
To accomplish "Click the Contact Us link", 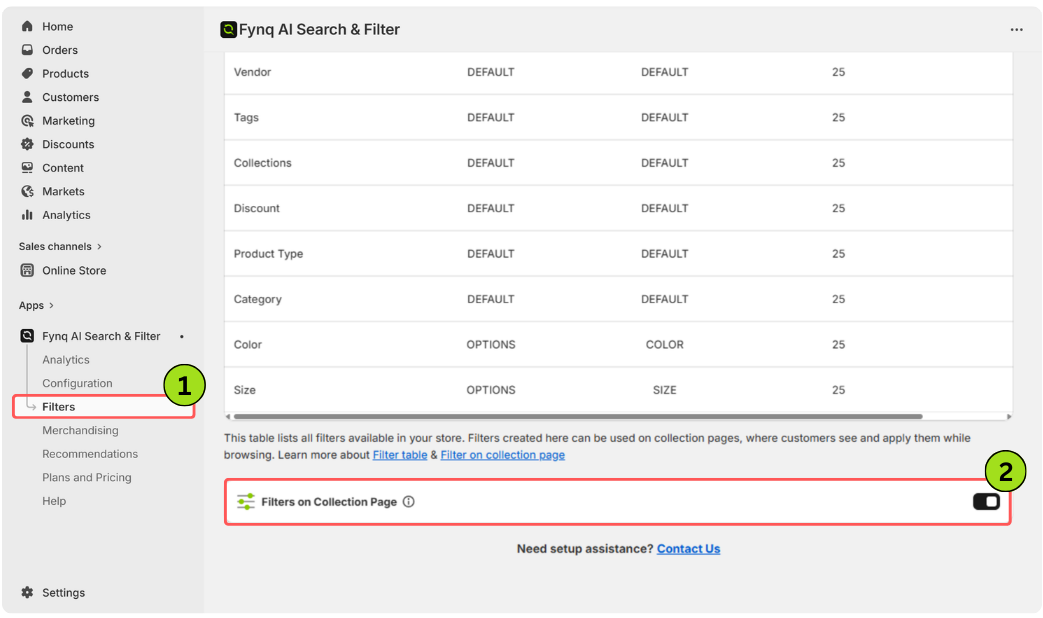I will (x=688, y=549).
